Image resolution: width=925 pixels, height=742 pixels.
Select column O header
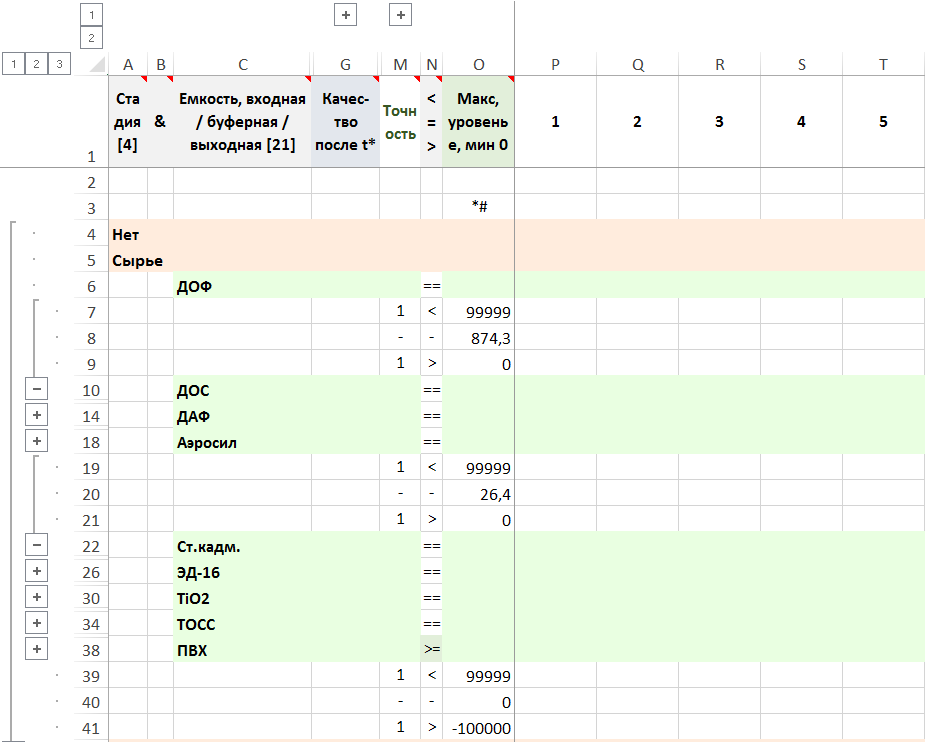click(478, 65)
